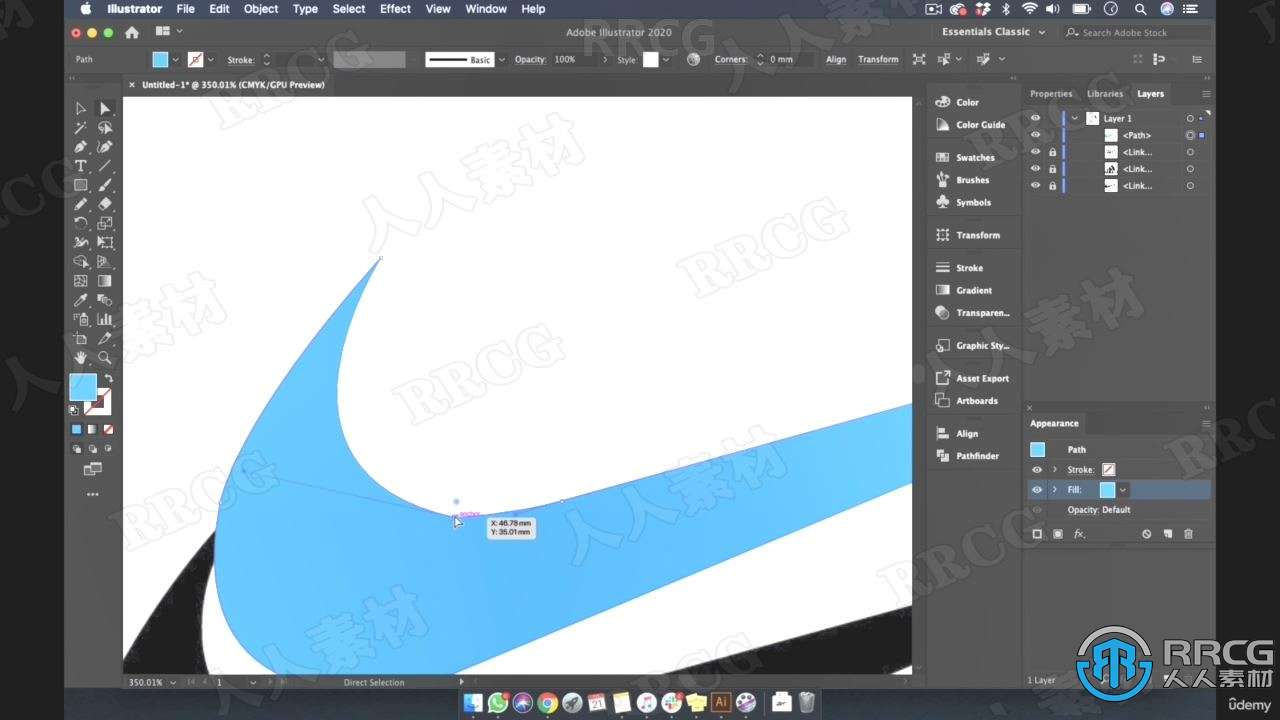The width and height of the screenshot is (1280, 720).
Task: Select the Direct Selection tool (white arrow)
Action: point(105,108)
